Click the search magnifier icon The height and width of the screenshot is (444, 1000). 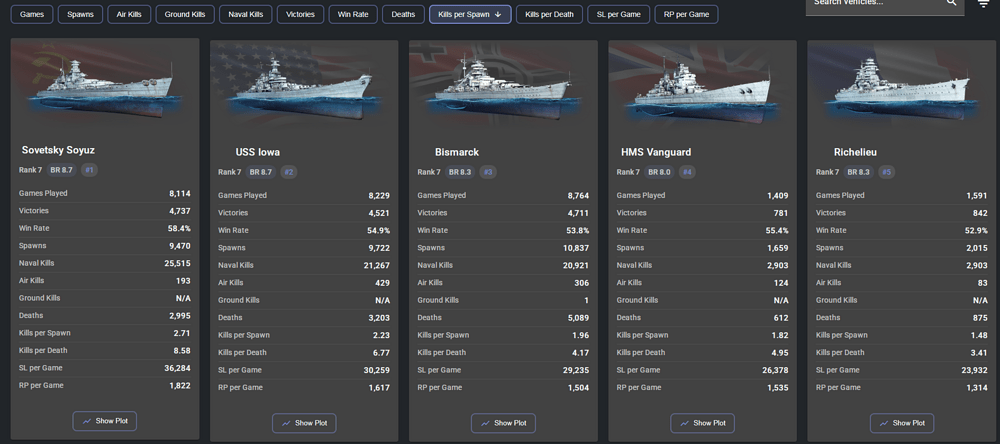pyautogui.click(x=952, y=3)
